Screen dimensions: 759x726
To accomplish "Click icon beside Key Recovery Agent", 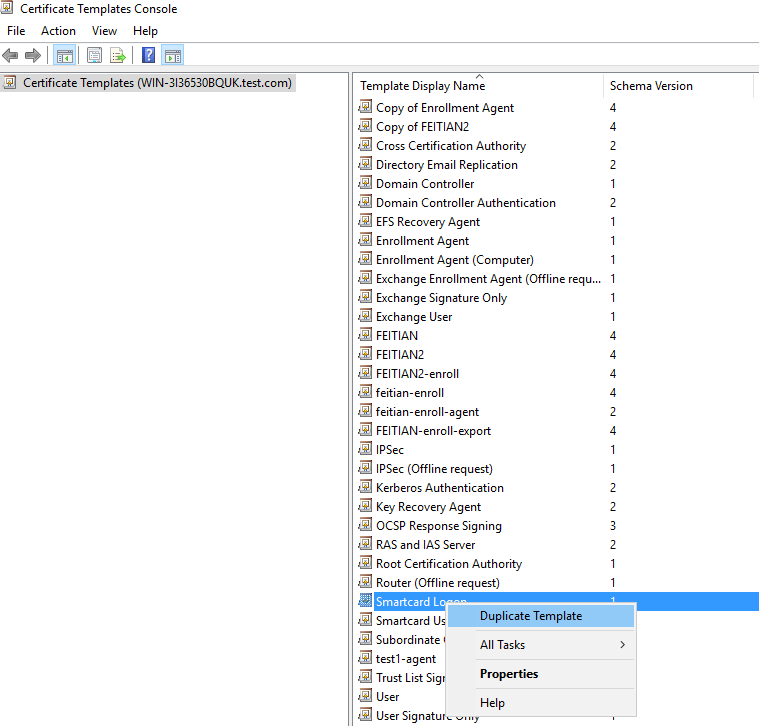I will coord(365,506).
